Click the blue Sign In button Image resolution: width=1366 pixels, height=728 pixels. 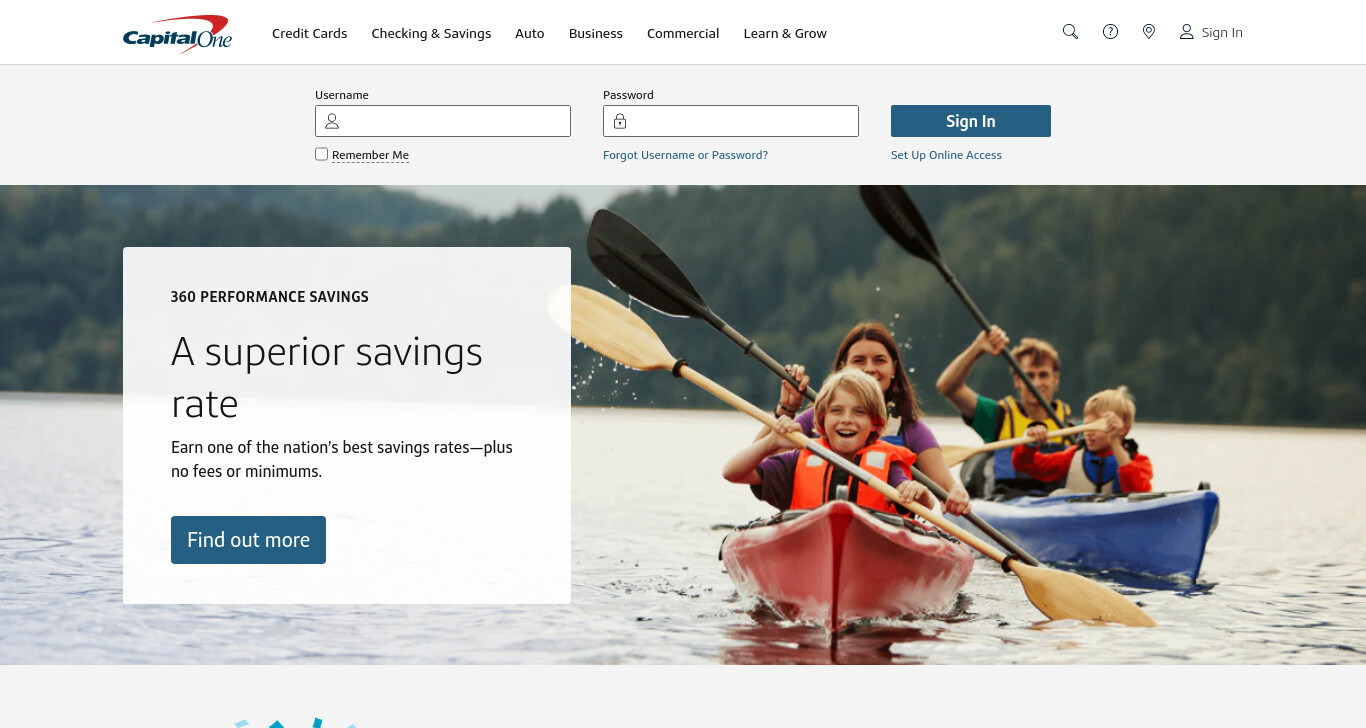[x=971, y=121]
